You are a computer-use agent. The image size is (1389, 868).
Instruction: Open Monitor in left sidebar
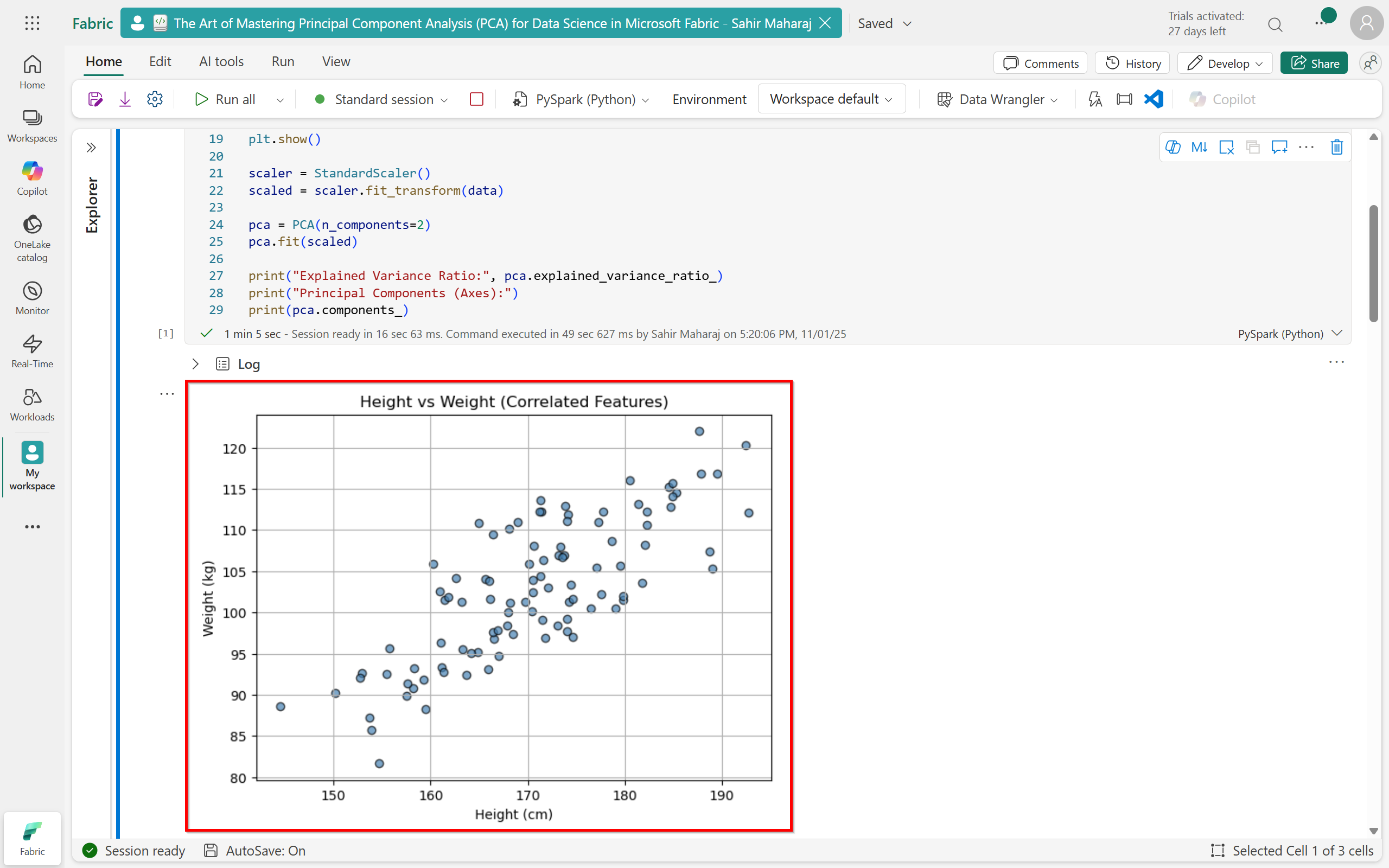(x=32, y=298)
